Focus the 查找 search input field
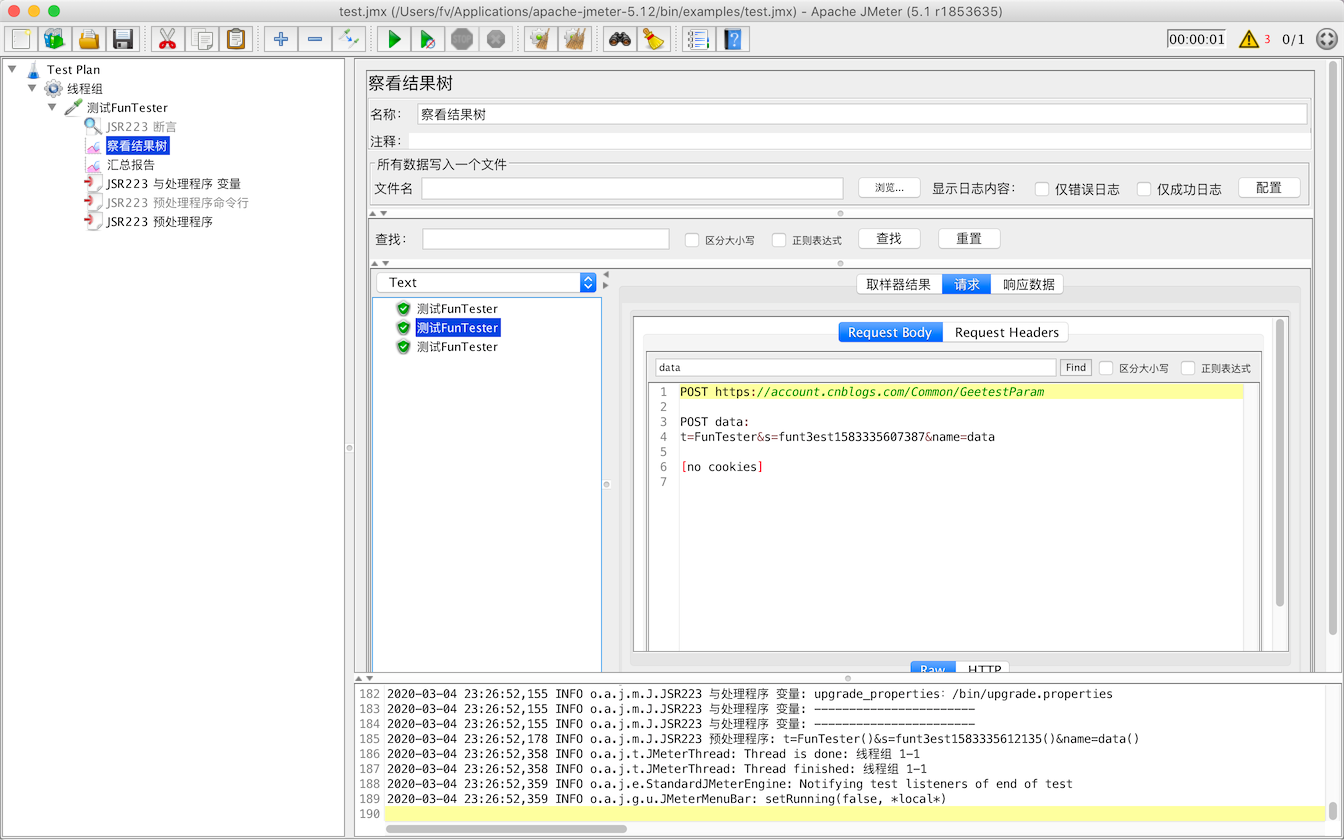Screen dimensions: 1344x840 coord(546,239)
